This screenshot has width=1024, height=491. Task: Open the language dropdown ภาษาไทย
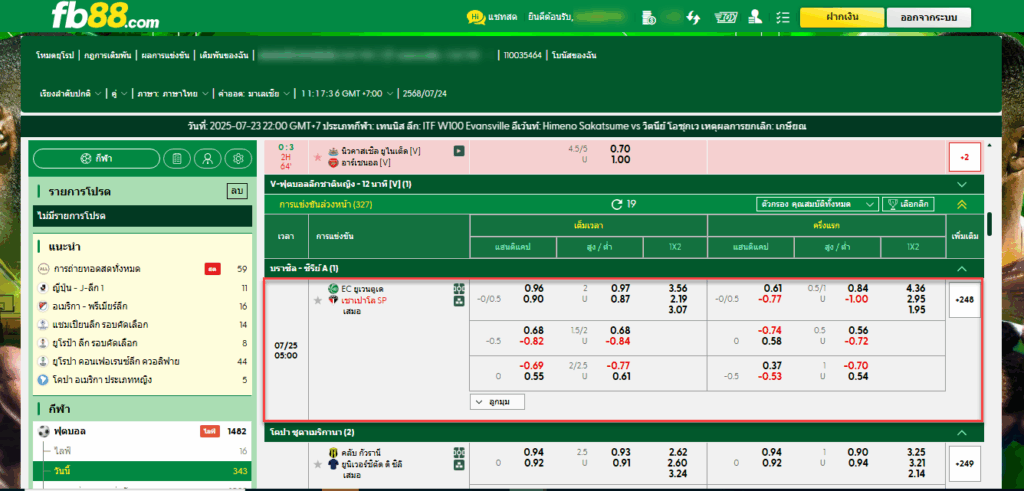172,93
